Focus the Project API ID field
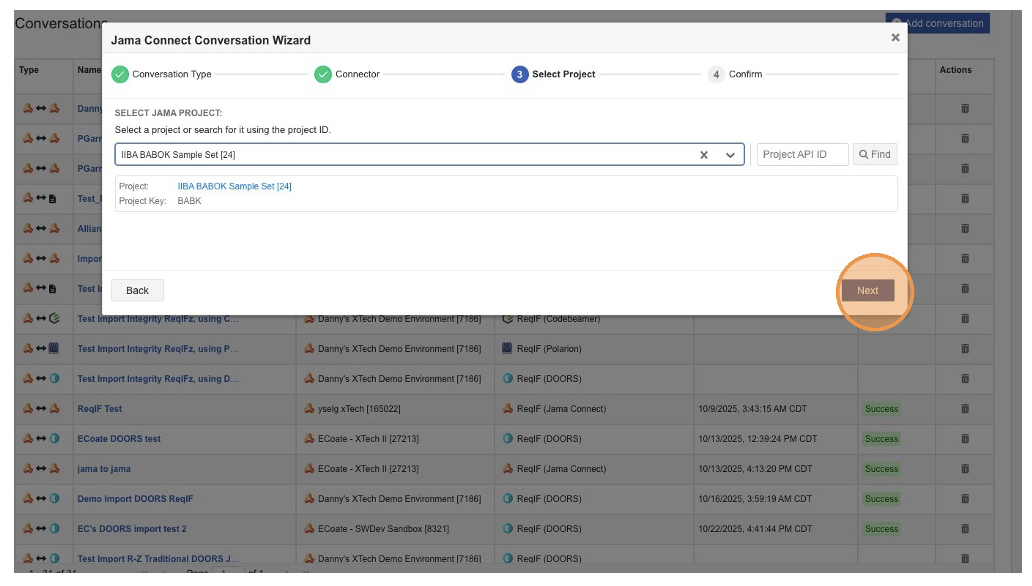 click(802, 154)
